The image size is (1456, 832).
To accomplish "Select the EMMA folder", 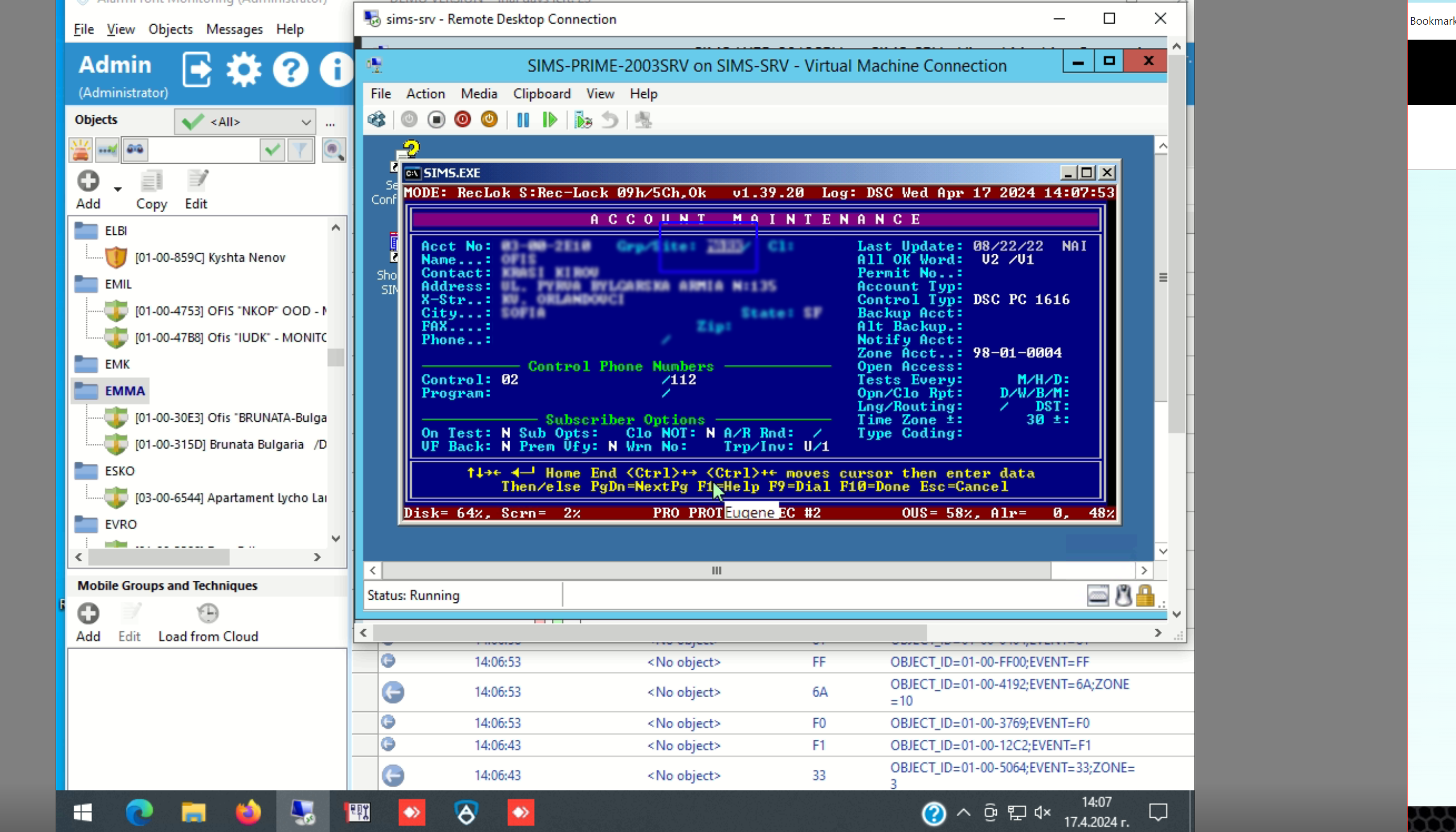I will pos(110,391).
